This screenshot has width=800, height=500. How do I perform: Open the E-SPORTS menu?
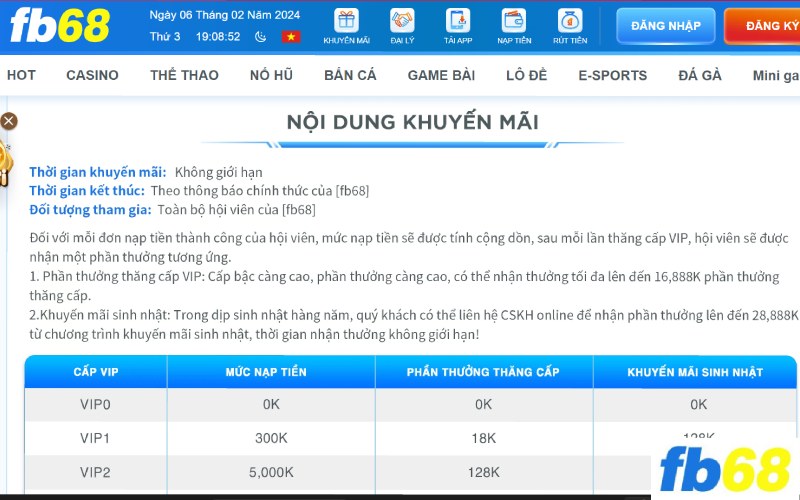click(x=612, y=76)
